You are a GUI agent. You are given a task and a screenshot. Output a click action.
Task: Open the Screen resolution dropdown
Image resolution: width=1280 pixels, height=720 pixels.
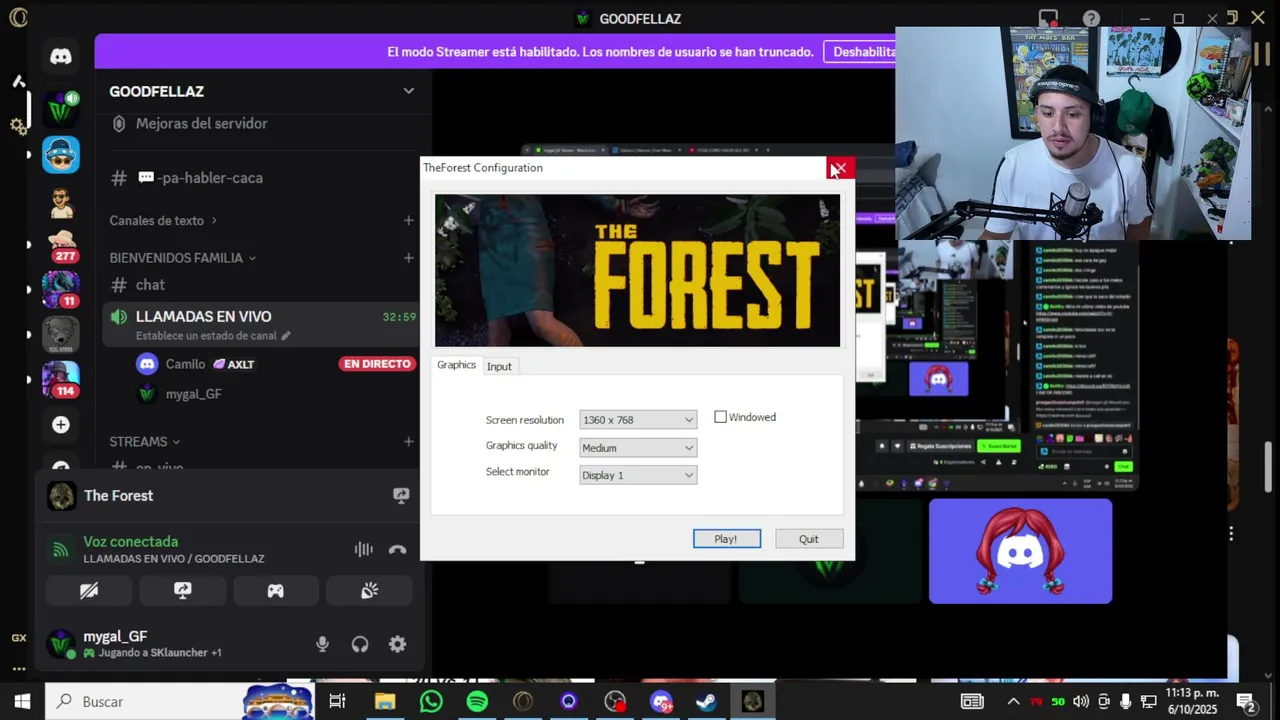pos(638,420)
